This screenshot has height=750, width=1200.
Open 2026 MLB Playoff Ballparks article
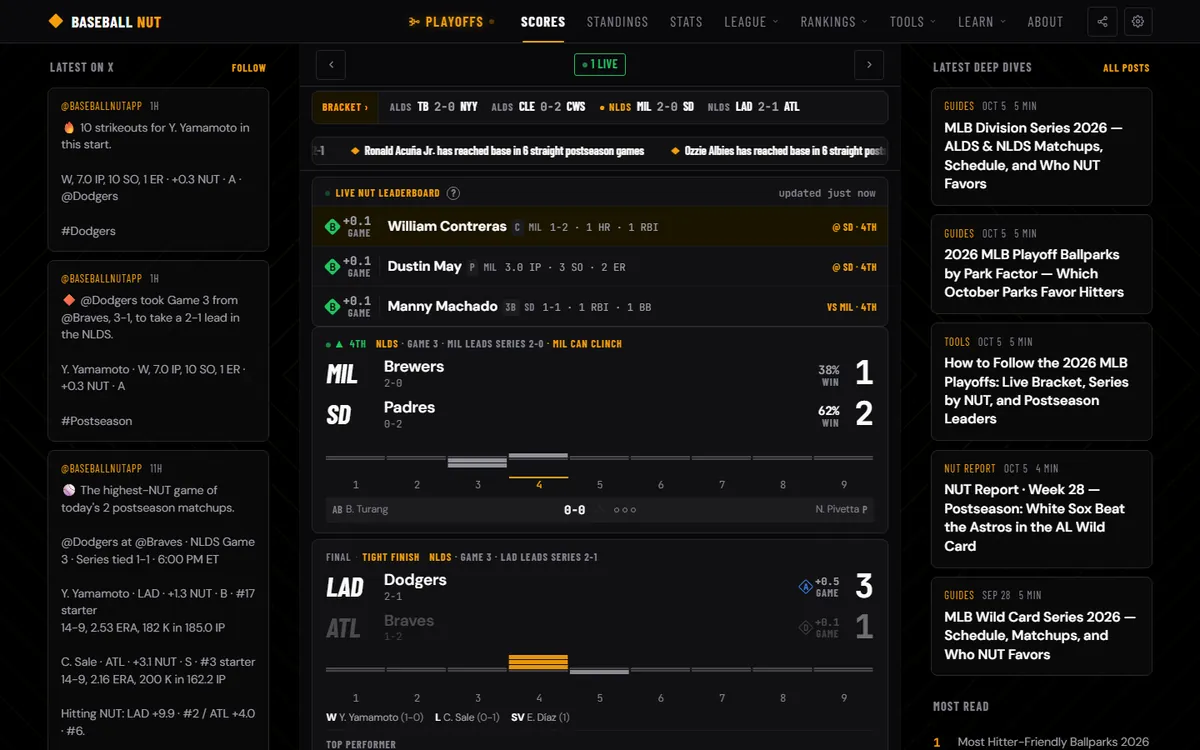(1041, 264)
